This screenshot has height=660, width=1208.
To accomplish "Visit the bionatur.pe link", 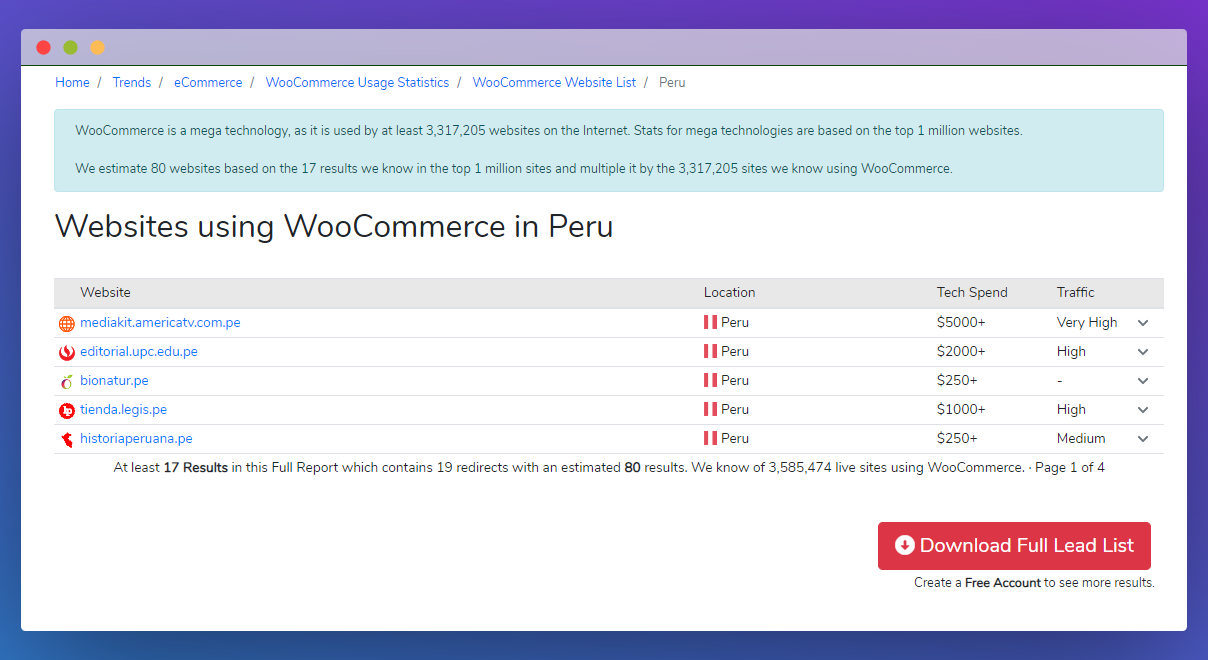I will [114, 380].
